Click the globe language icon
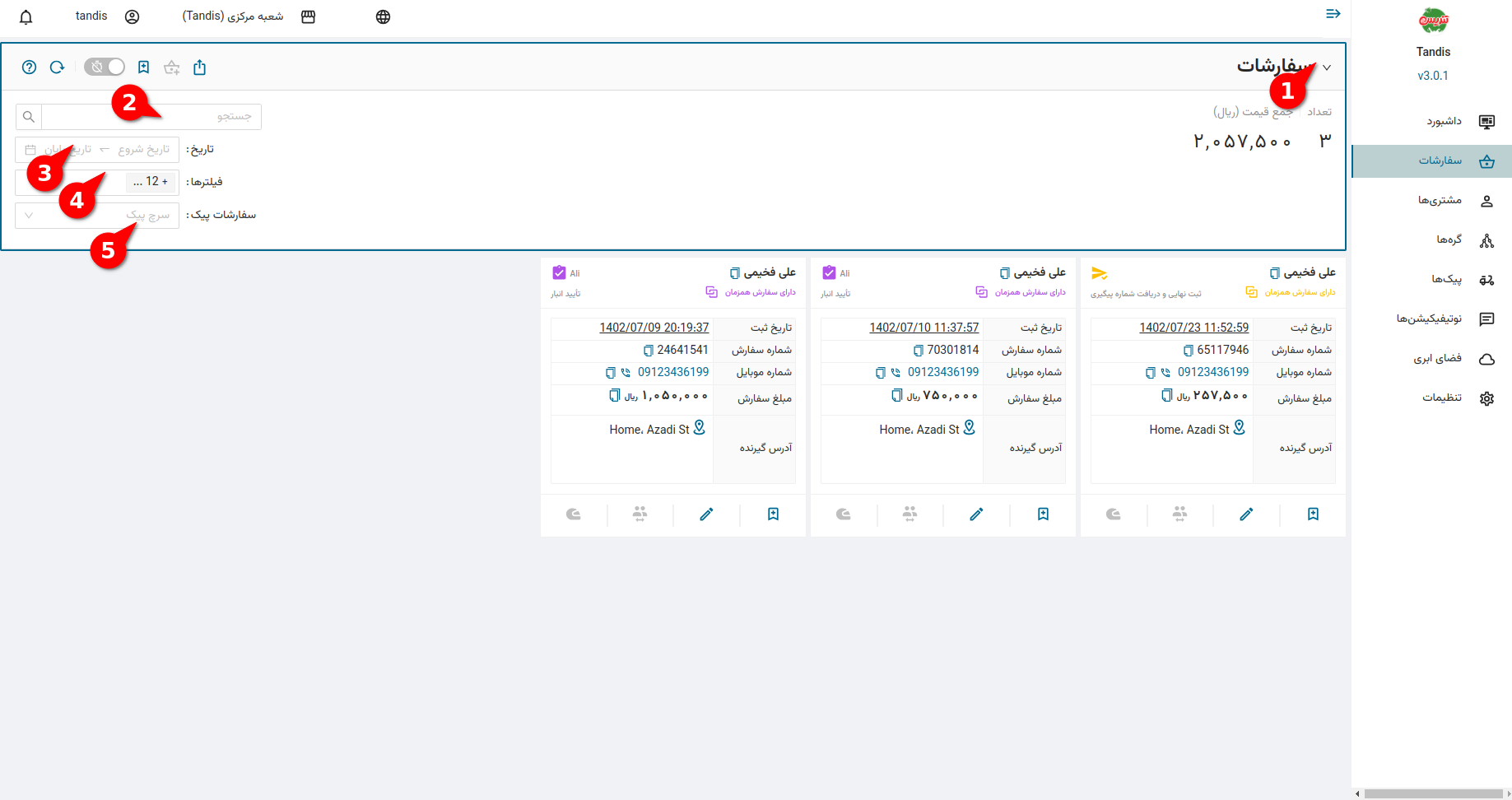This screenshot has width=1512, height=800. (x=383, y=17)
